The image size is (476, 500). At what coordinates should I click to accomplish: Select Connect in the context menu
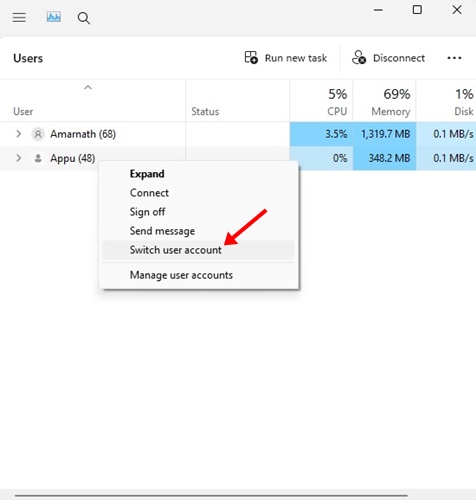tap(149, 193)
